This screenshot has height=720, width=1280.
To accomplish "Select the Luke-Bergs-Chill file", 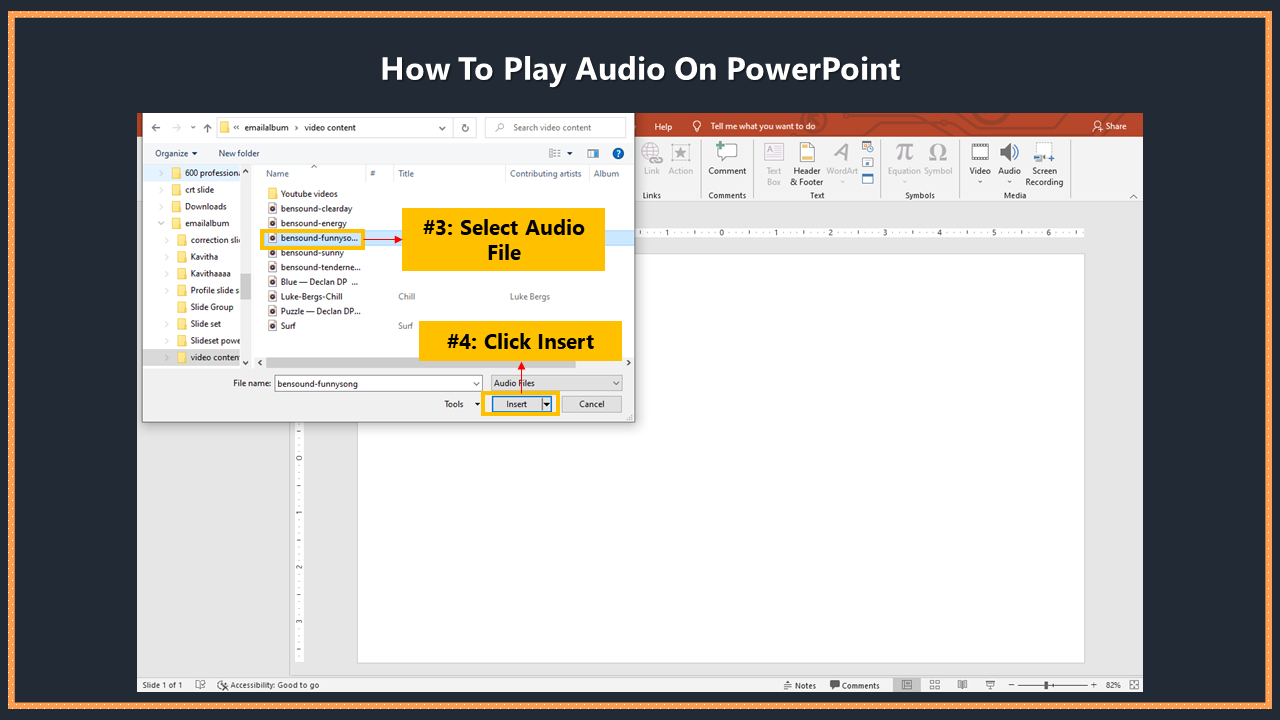I will (305, 296).
